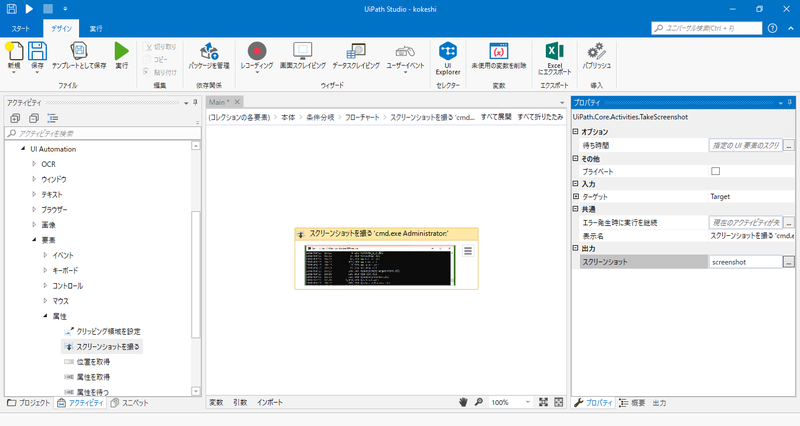Open Data Scraping (データスクレイピング) wizard
Screen dimensions: 800x426
tap(356, 51)
